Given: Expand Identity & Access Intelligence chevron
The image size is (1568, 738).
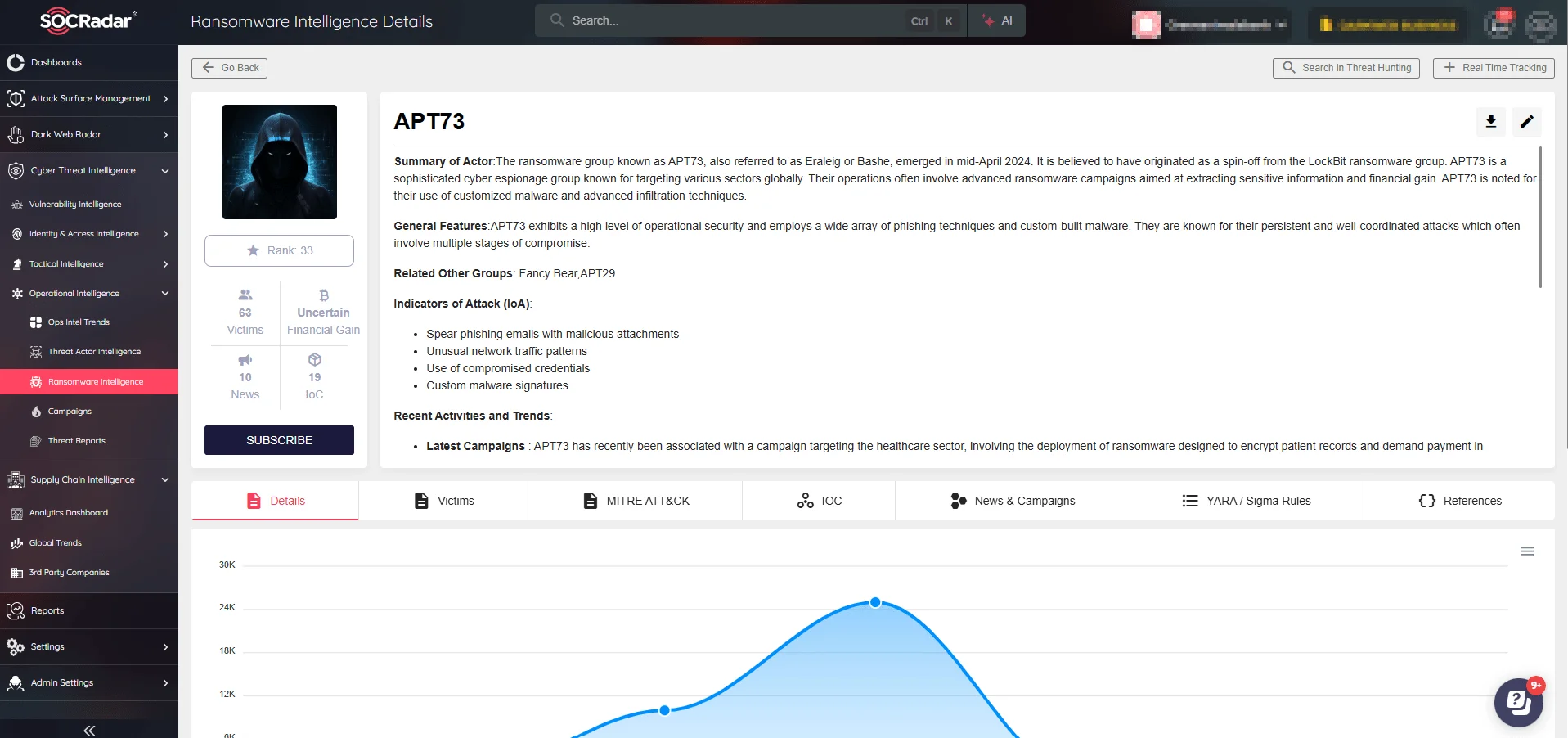Looking at the screenshot, I should [x=165, y=234].
